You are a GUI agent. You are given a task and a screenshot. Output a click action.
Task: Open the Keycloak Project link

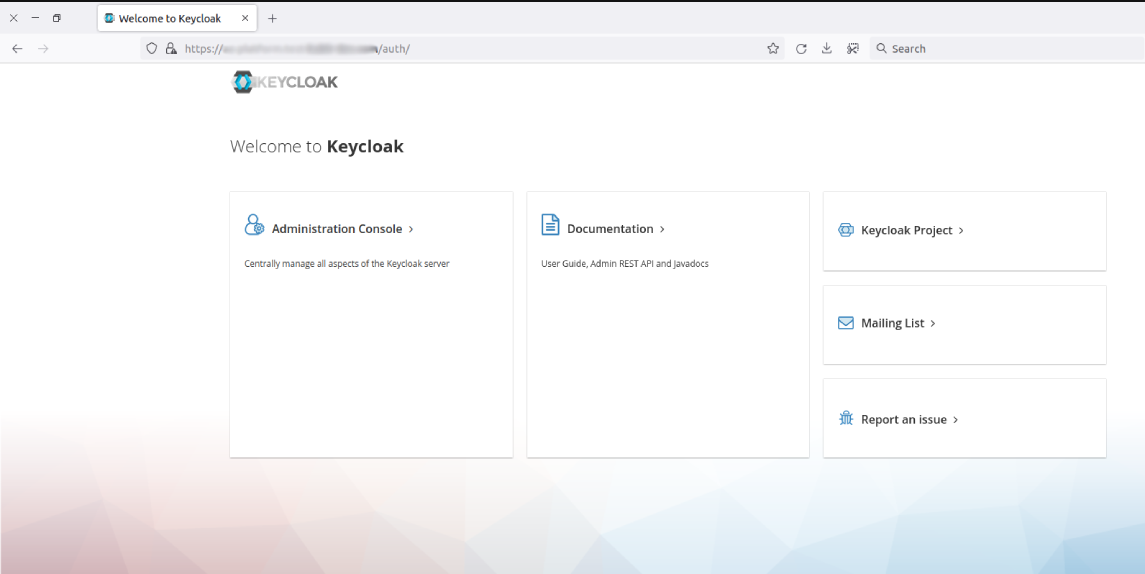tap(906, 230)
